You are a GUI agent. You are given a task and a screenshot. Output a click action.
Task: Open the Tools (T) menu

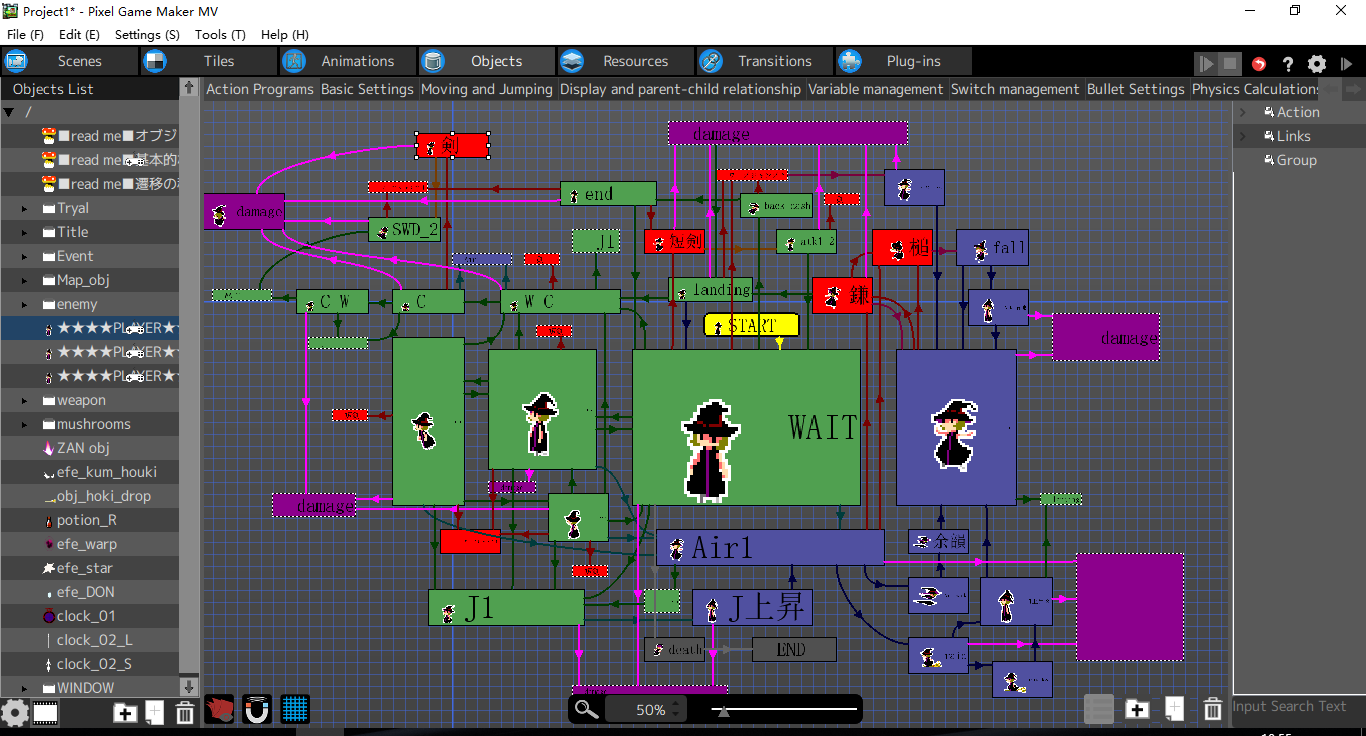(220, 34)
